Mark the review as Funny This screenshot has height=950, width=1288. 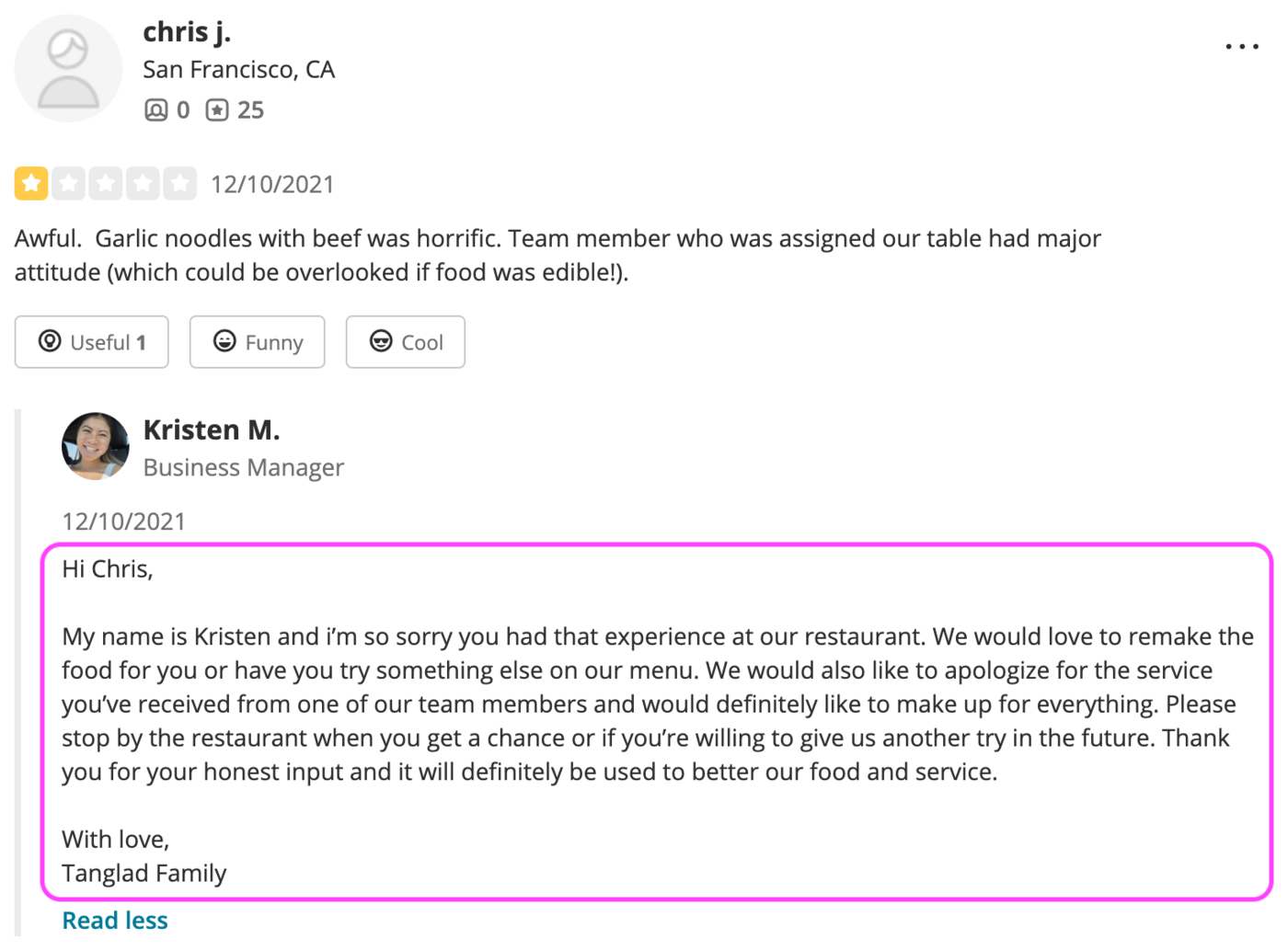[x=257, y=341]
